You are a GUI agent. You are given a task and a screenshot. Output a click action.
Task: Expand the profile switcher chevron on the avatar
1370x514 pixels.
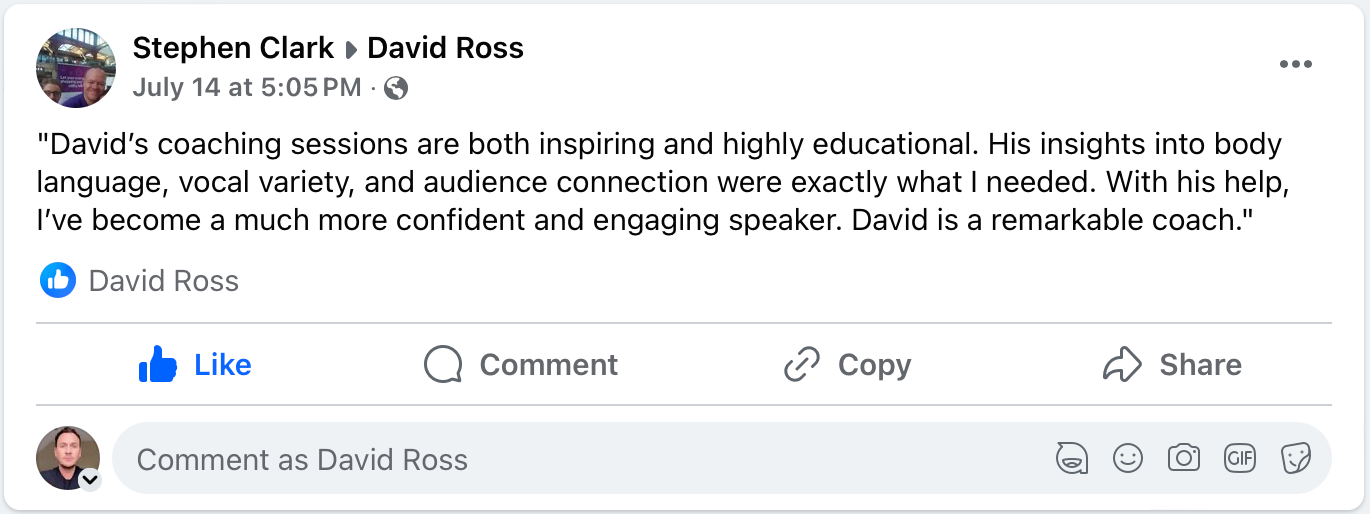tap(90, 480)
